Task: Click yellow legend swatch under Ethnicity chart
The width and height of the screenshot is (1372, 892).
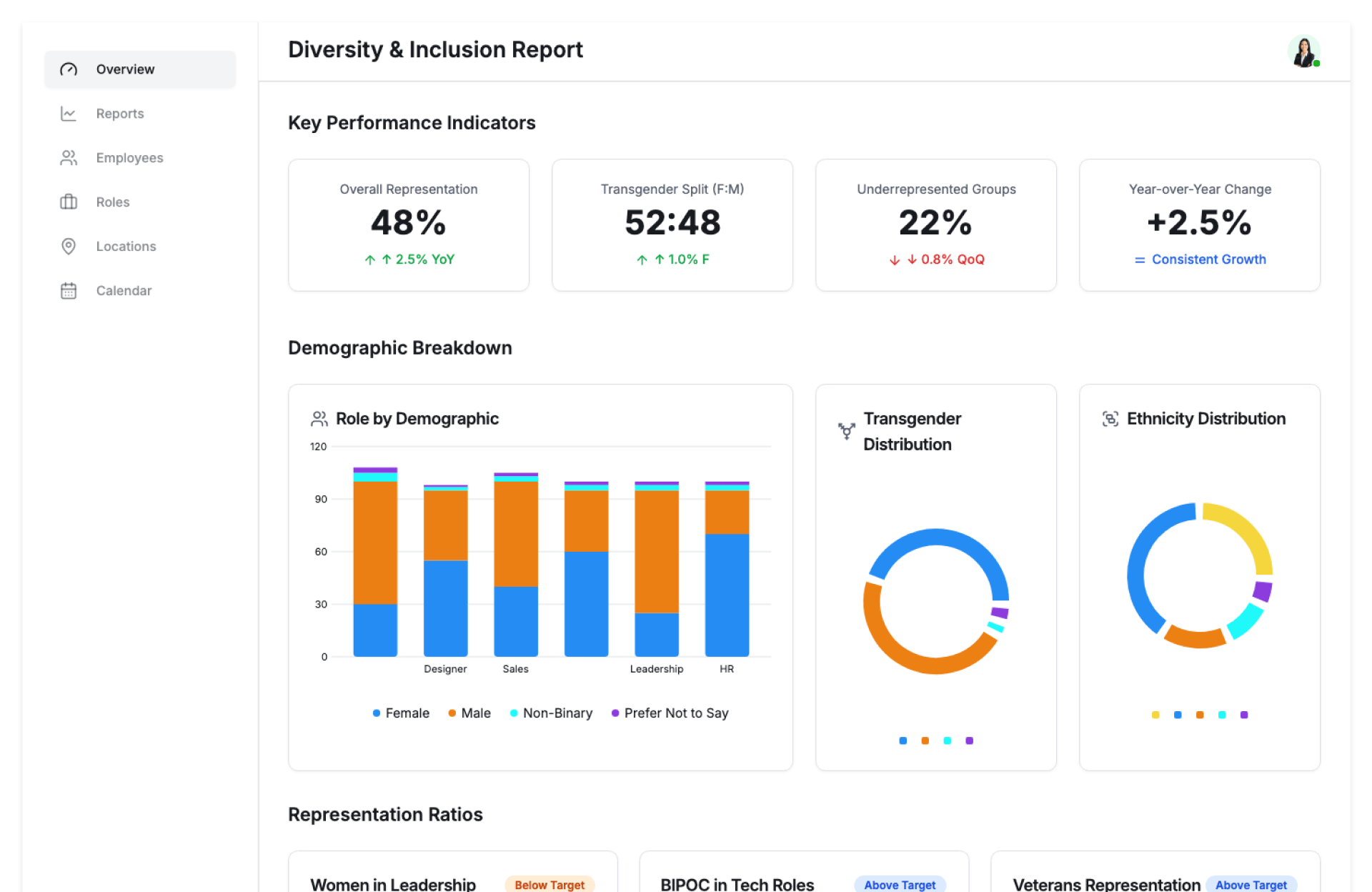Action: click(x=1155, y=715)
